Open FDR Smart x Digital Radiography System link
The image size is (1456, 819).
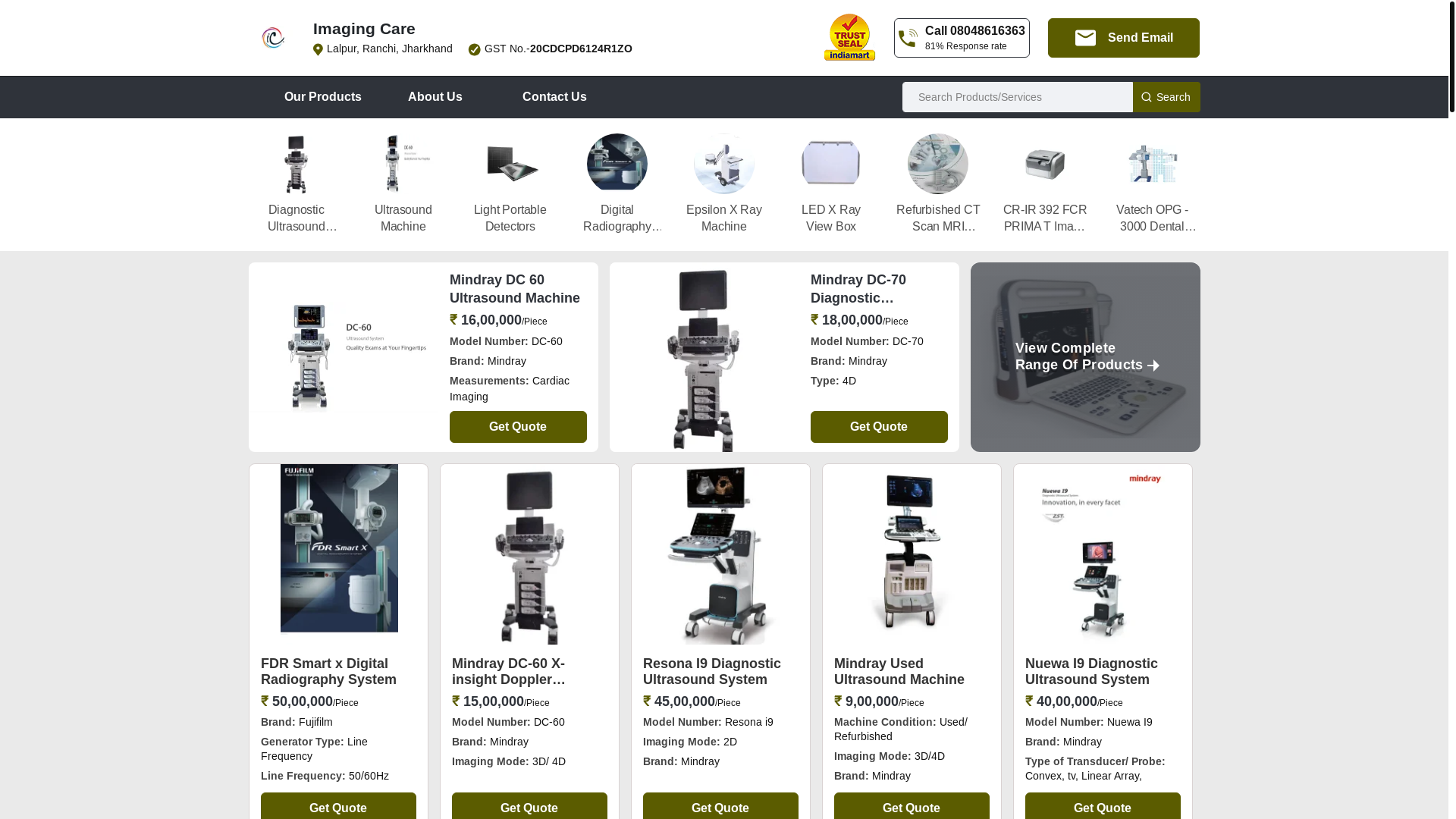(328, 672)
